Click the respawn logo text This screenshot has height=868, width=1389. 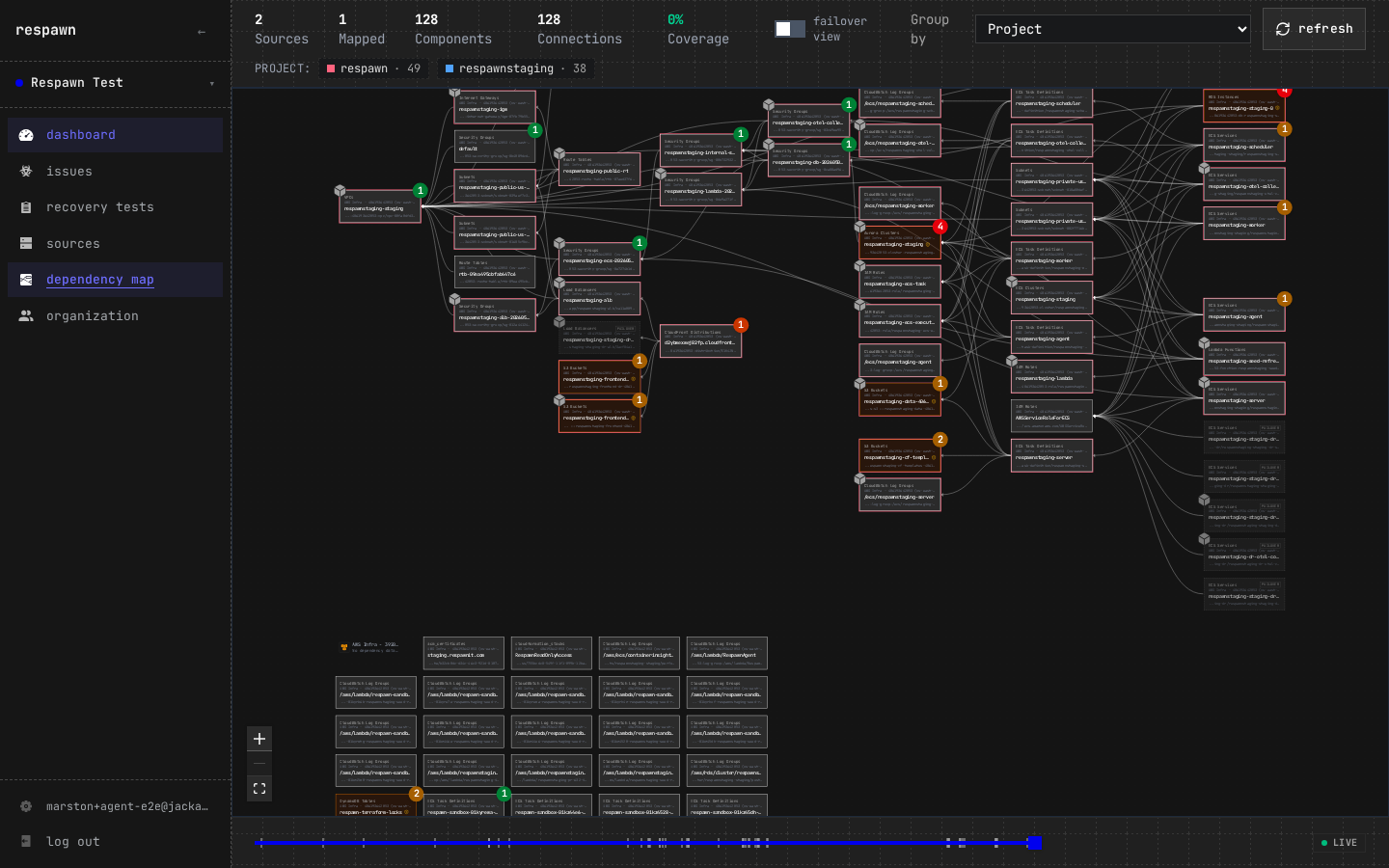pyautogui.click(x=45, y=30)
